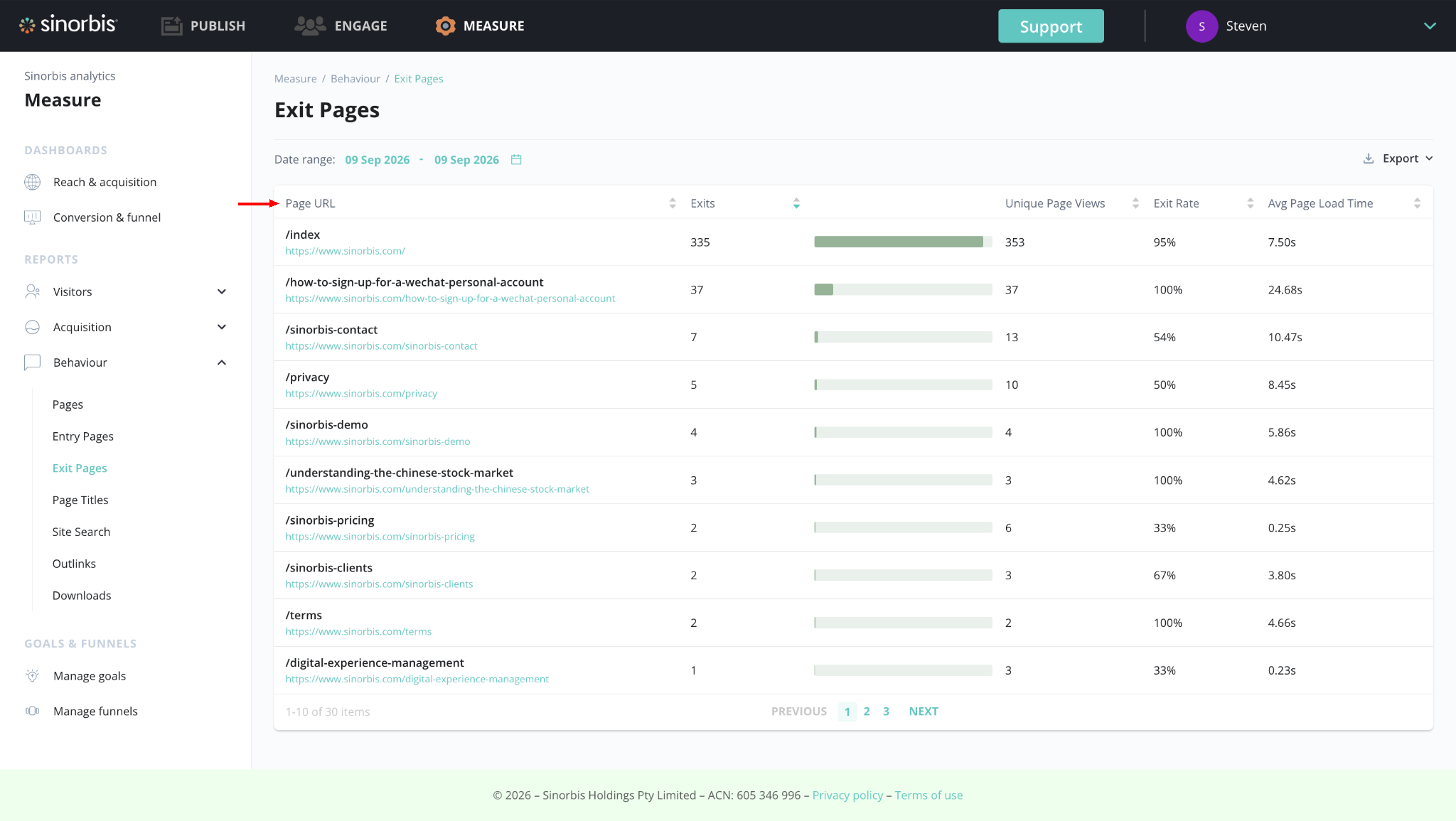Open https://www.sinorbis.com/ index link
The width and height of the screenshot is (1456, 821).
coord(346,251)
